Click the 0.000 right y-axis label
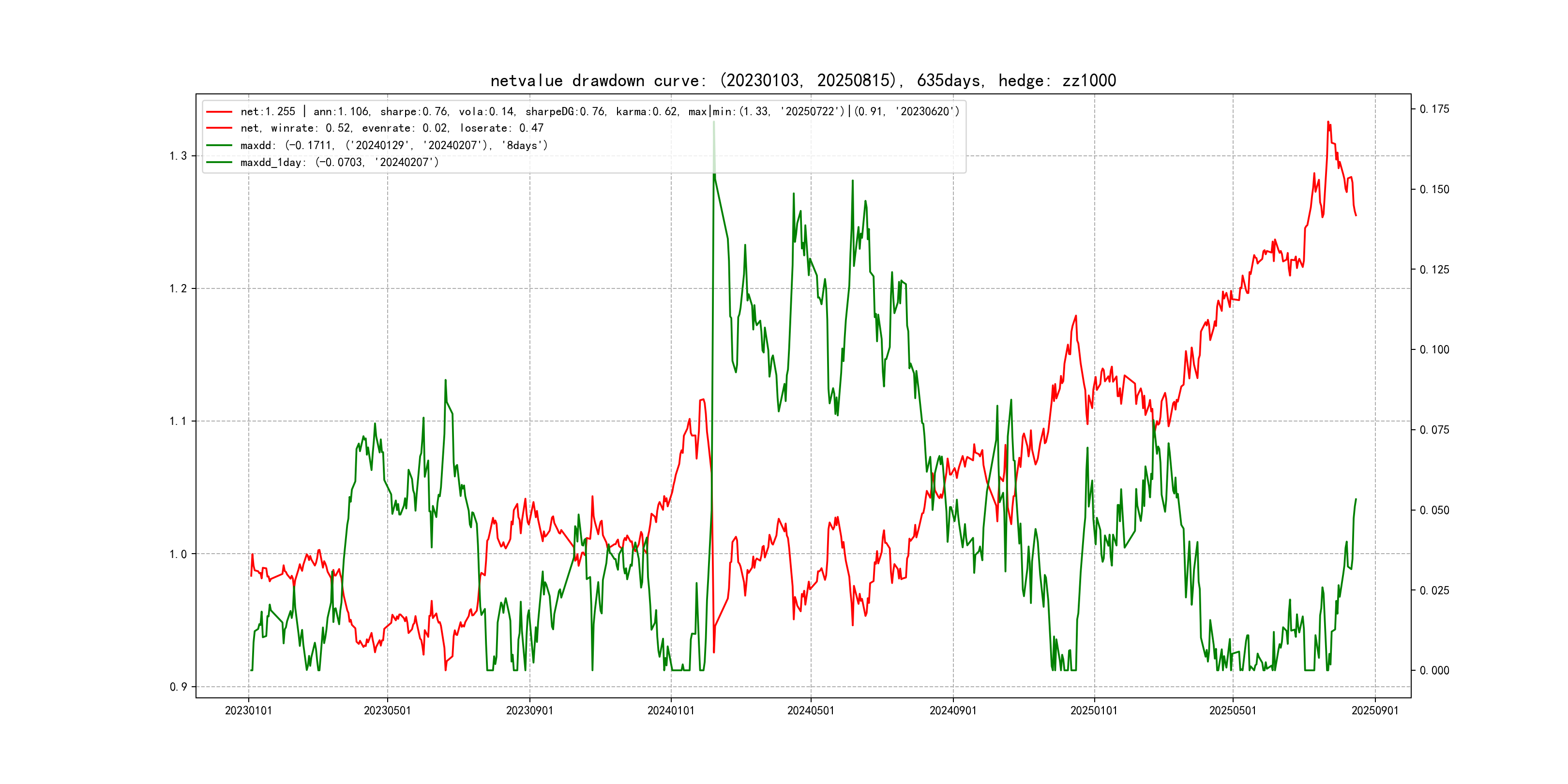The image size is (1568, 784). point(1434,671)
